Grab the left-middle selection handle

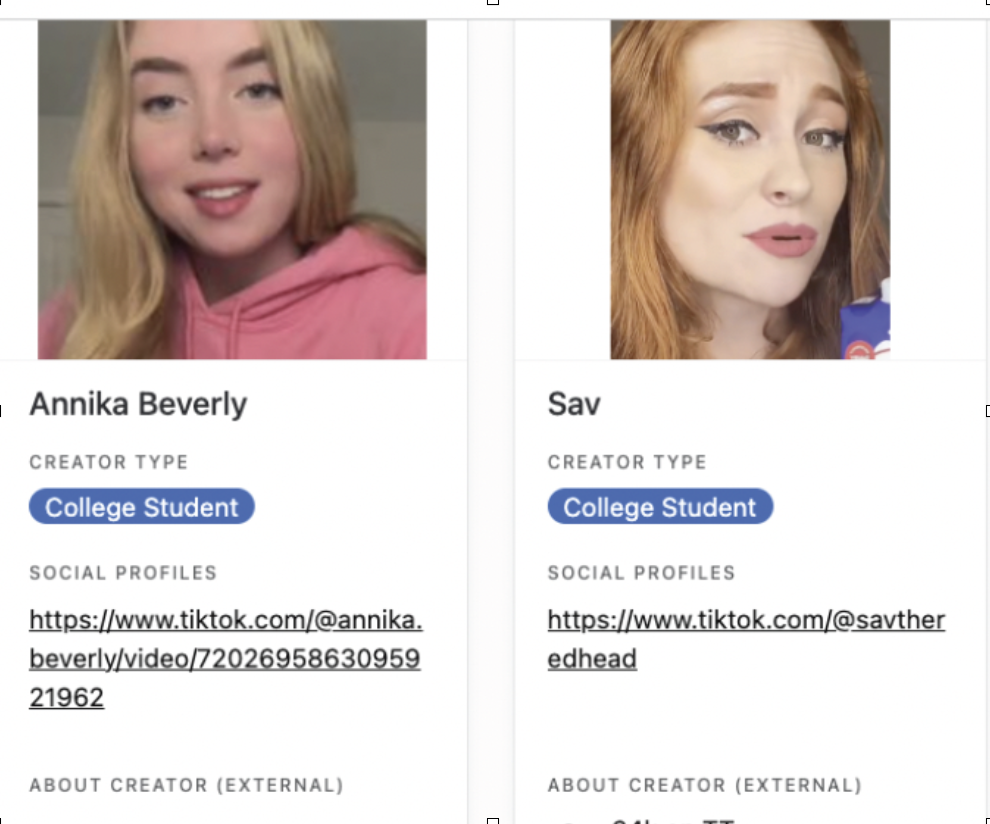click(x=1, y=411)
